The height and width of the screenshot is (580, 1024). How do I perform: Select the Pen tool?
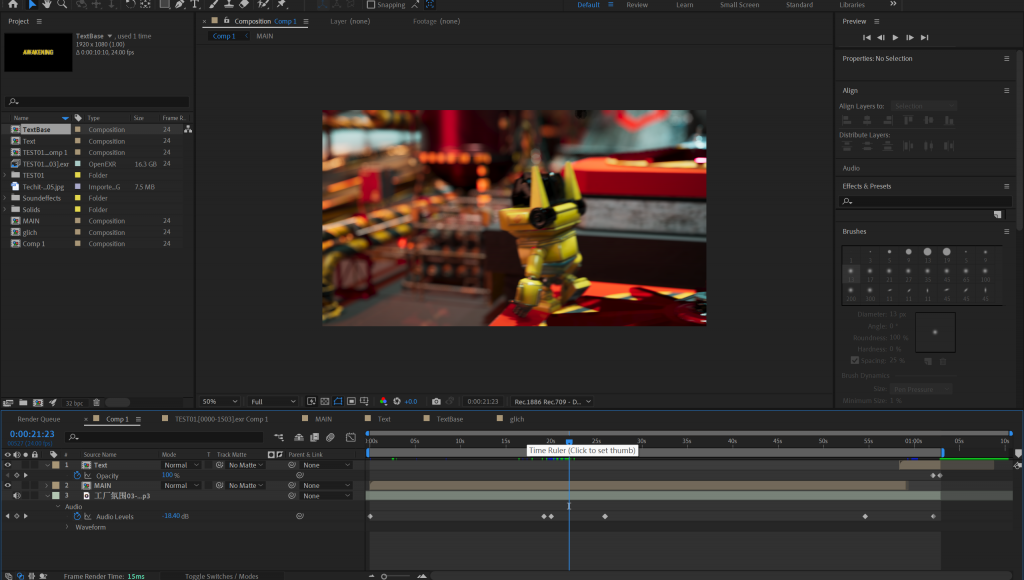(180, 4)
